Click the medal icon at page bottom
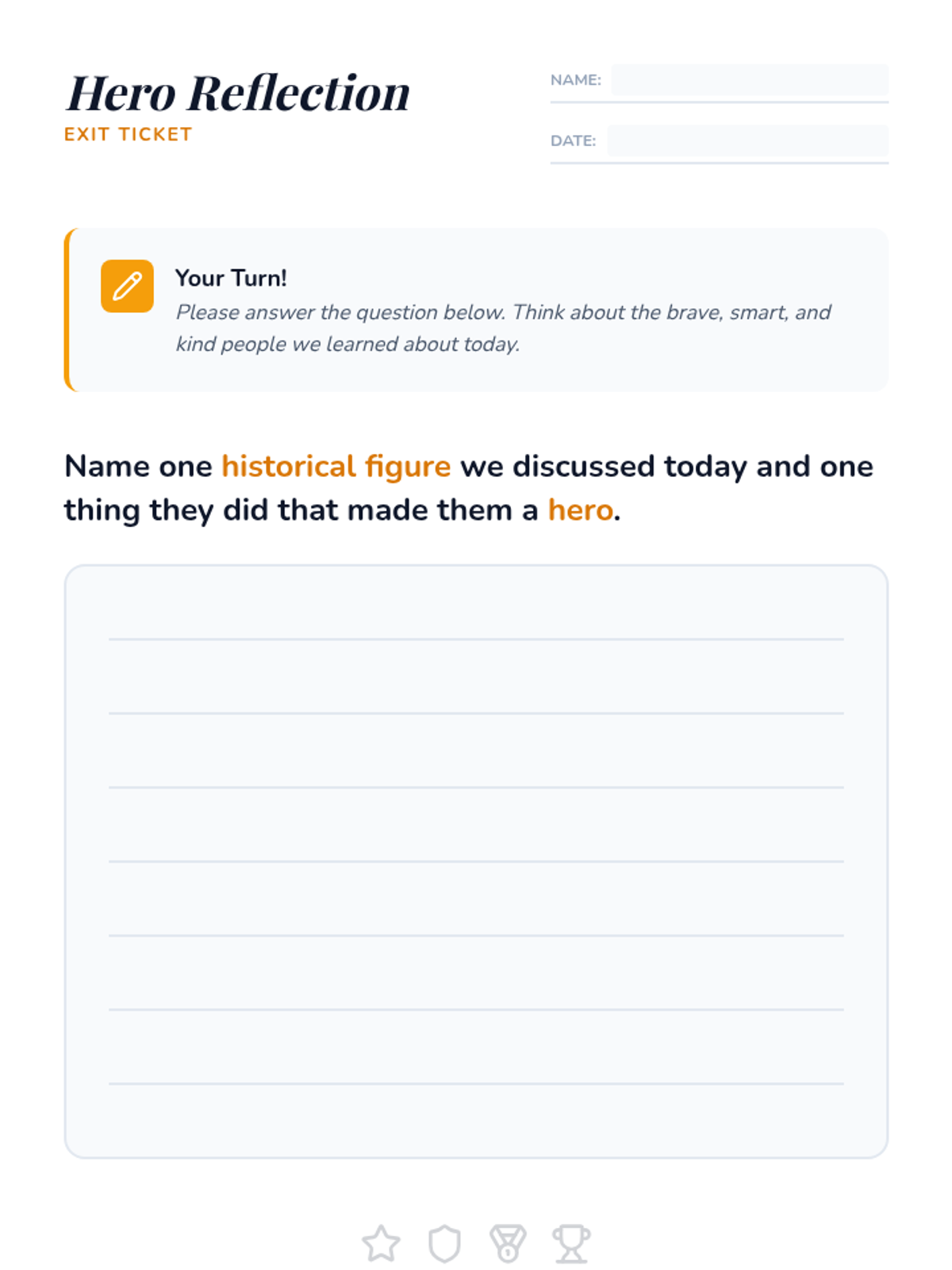 pos(508,1243)
